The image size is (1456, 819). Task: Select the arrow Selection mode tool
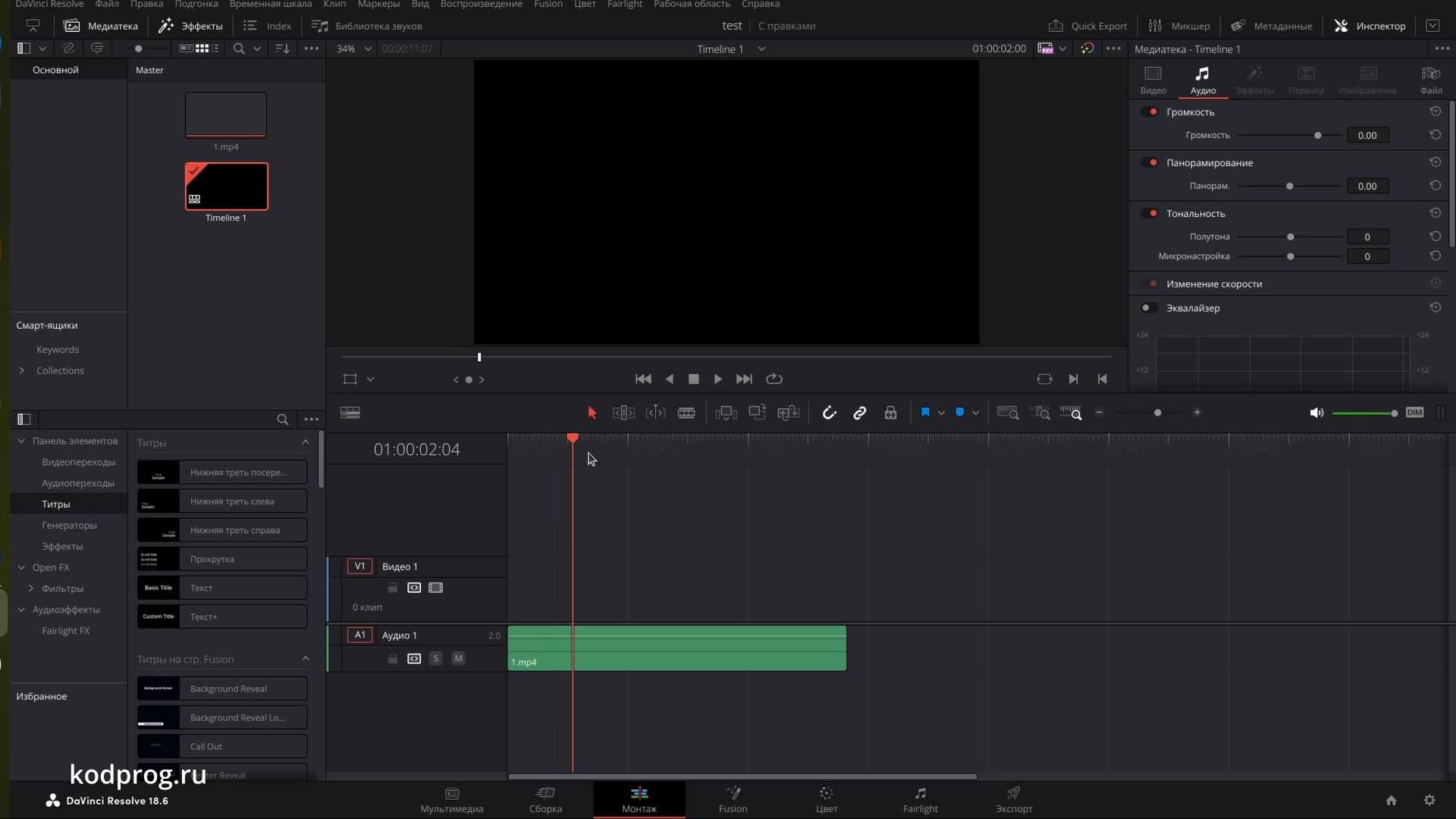(592, 413)
